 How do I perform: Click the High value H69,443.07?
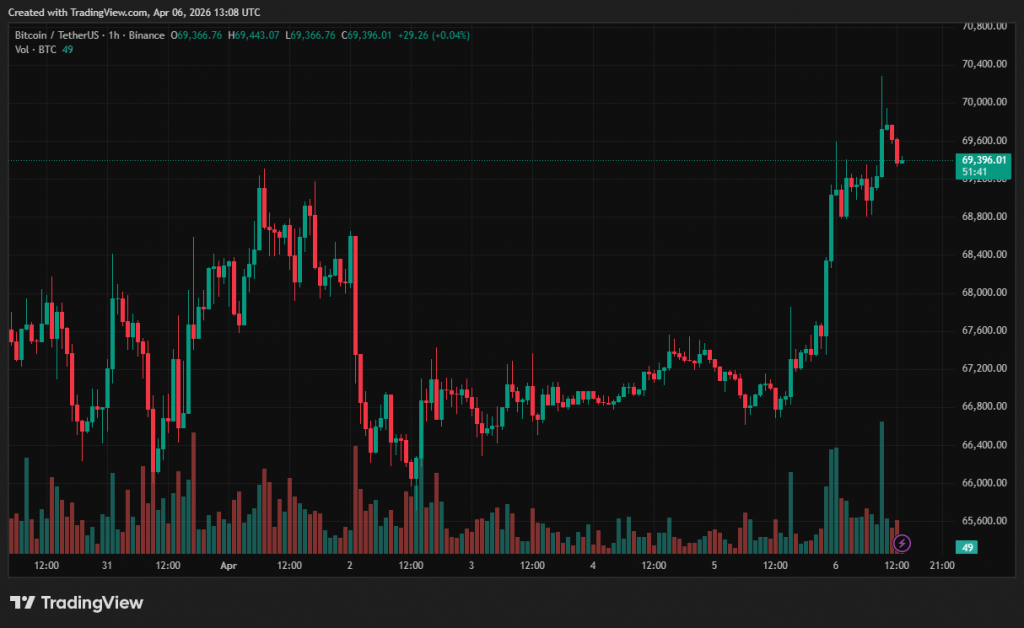254,35
